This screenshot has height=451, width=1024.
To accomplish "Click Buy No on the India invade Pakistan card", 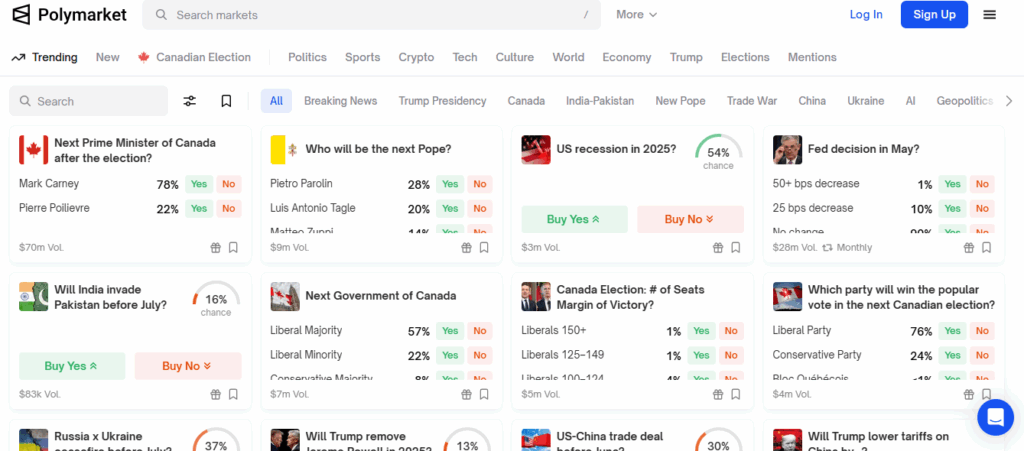I will click(x=188, y=366).
